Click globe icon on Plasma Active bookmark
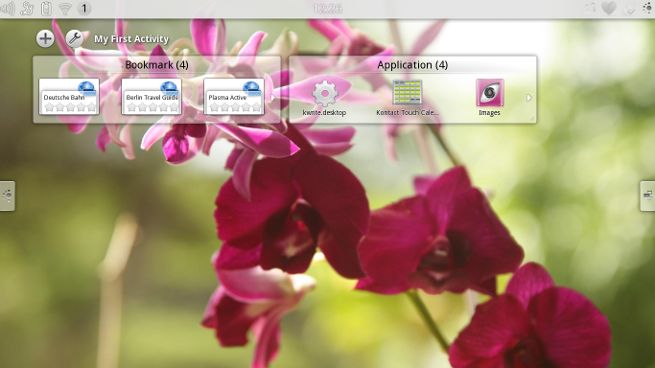This screenshot has width=655, height=368. coord(251,88)
